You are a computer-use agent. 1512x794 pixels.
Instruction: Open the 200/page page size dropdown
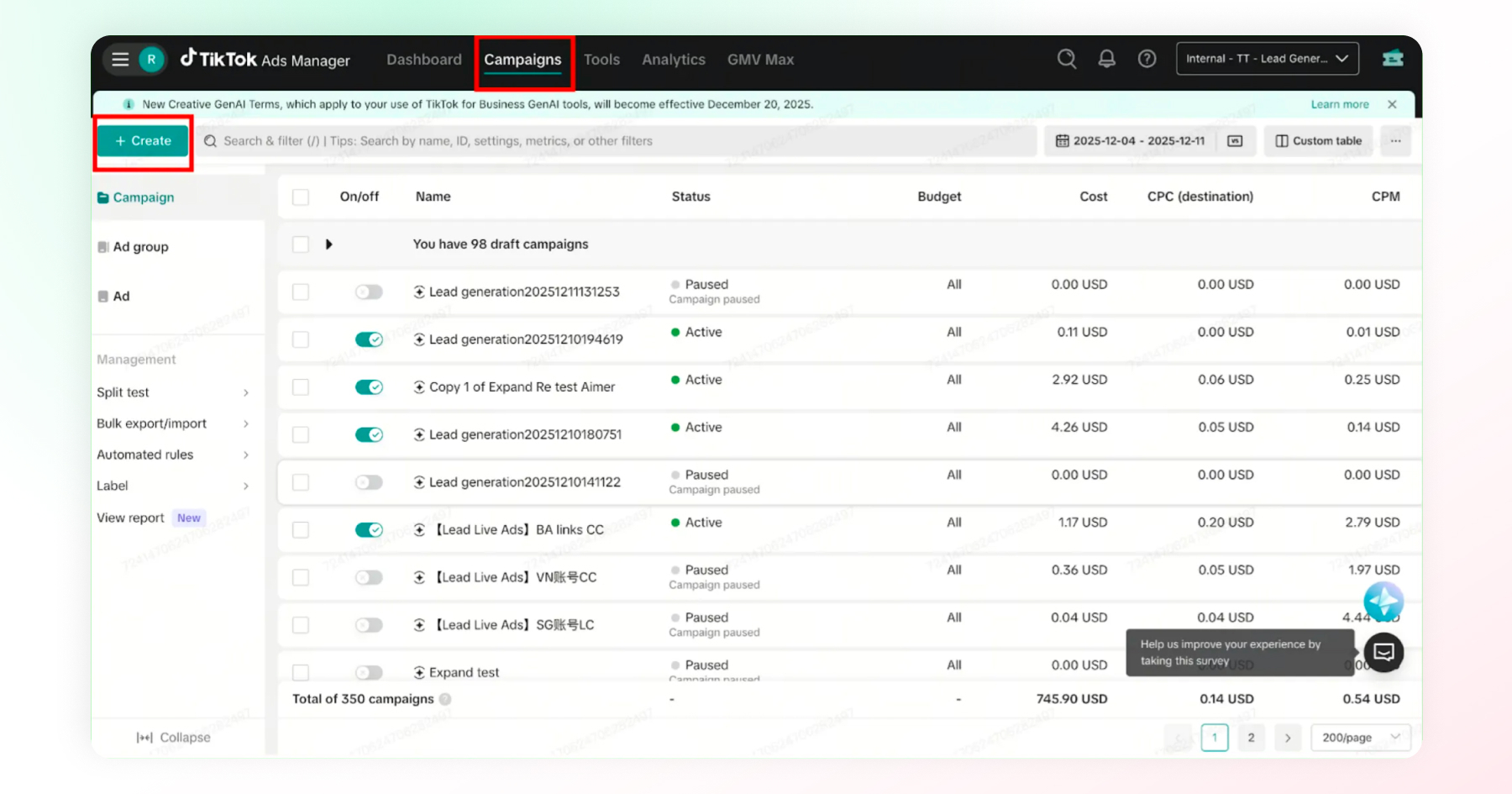click(1361, 738)
